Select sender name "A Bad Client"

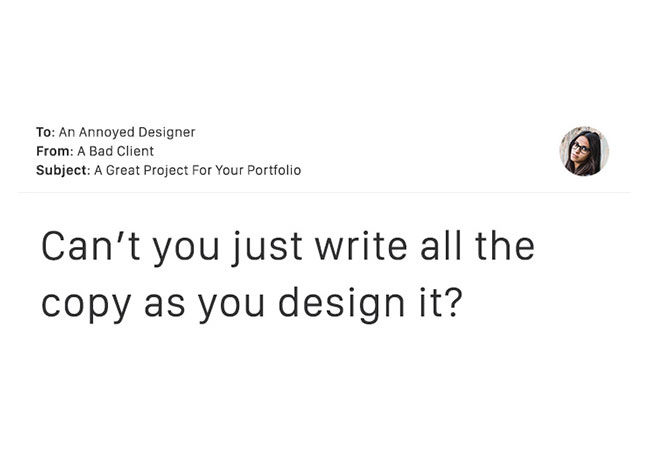pos(115,151)
